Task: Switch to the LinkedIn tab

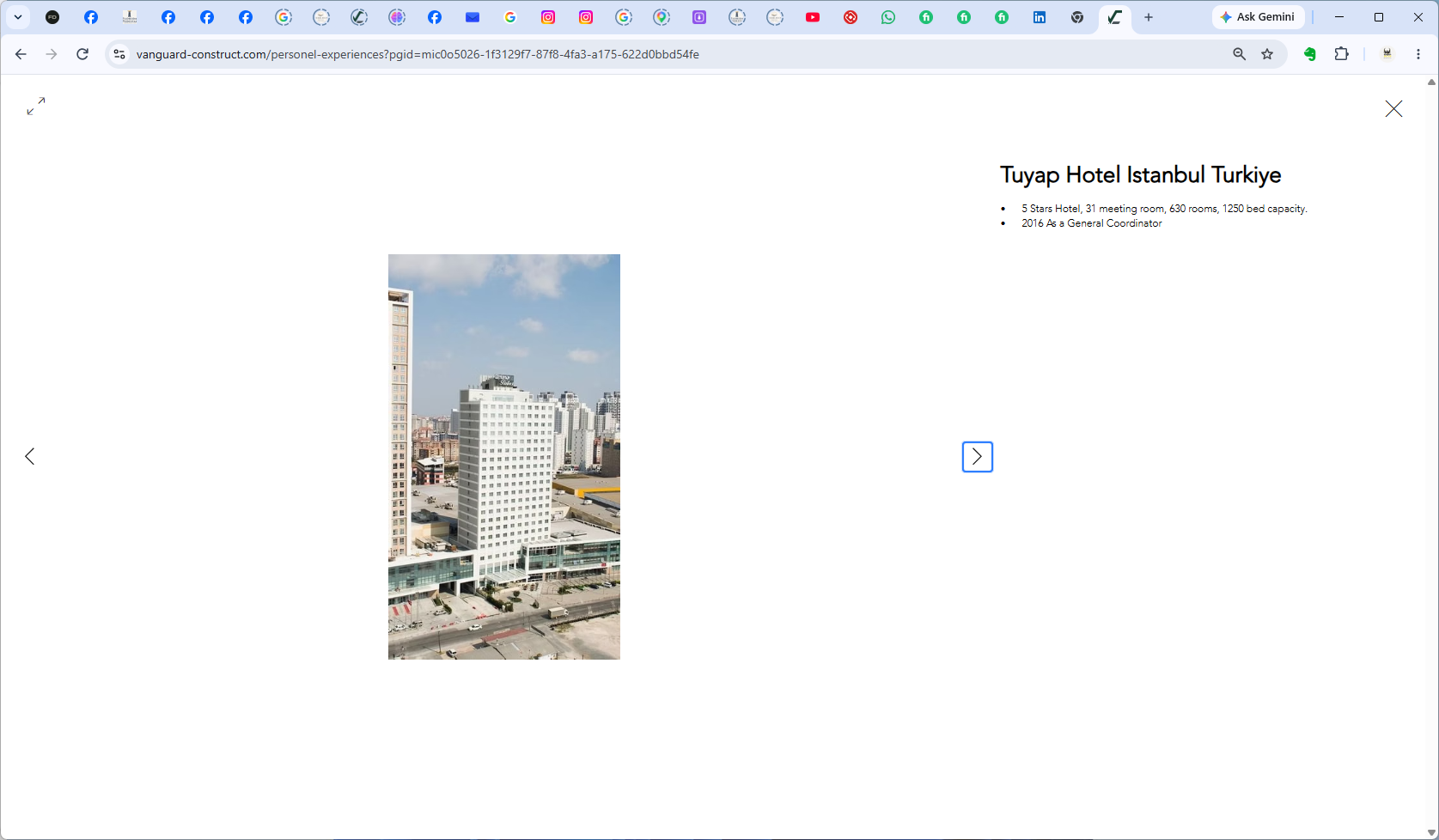Action: pos(1040,17)
